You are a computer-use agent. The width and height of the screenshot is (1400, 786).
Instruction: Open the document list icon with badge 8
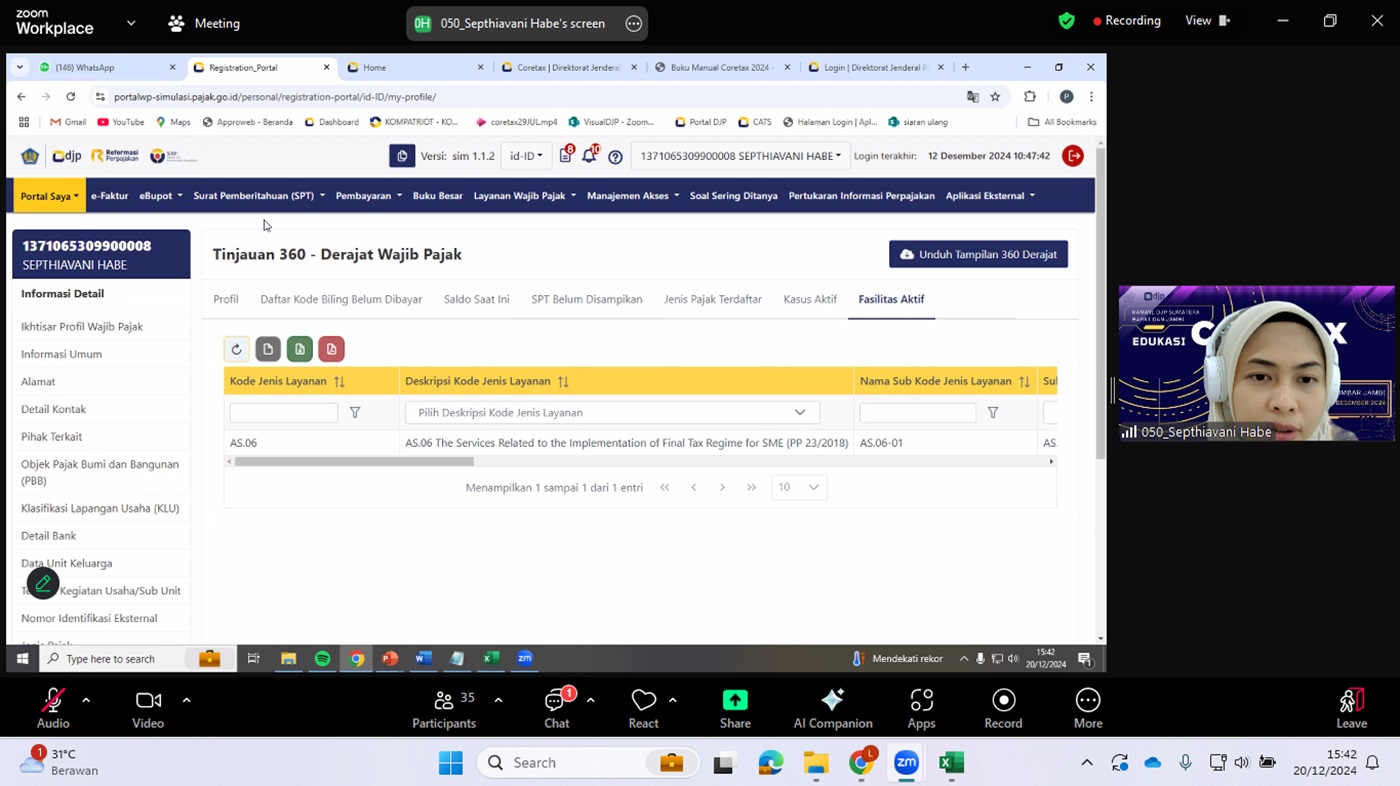565,156
